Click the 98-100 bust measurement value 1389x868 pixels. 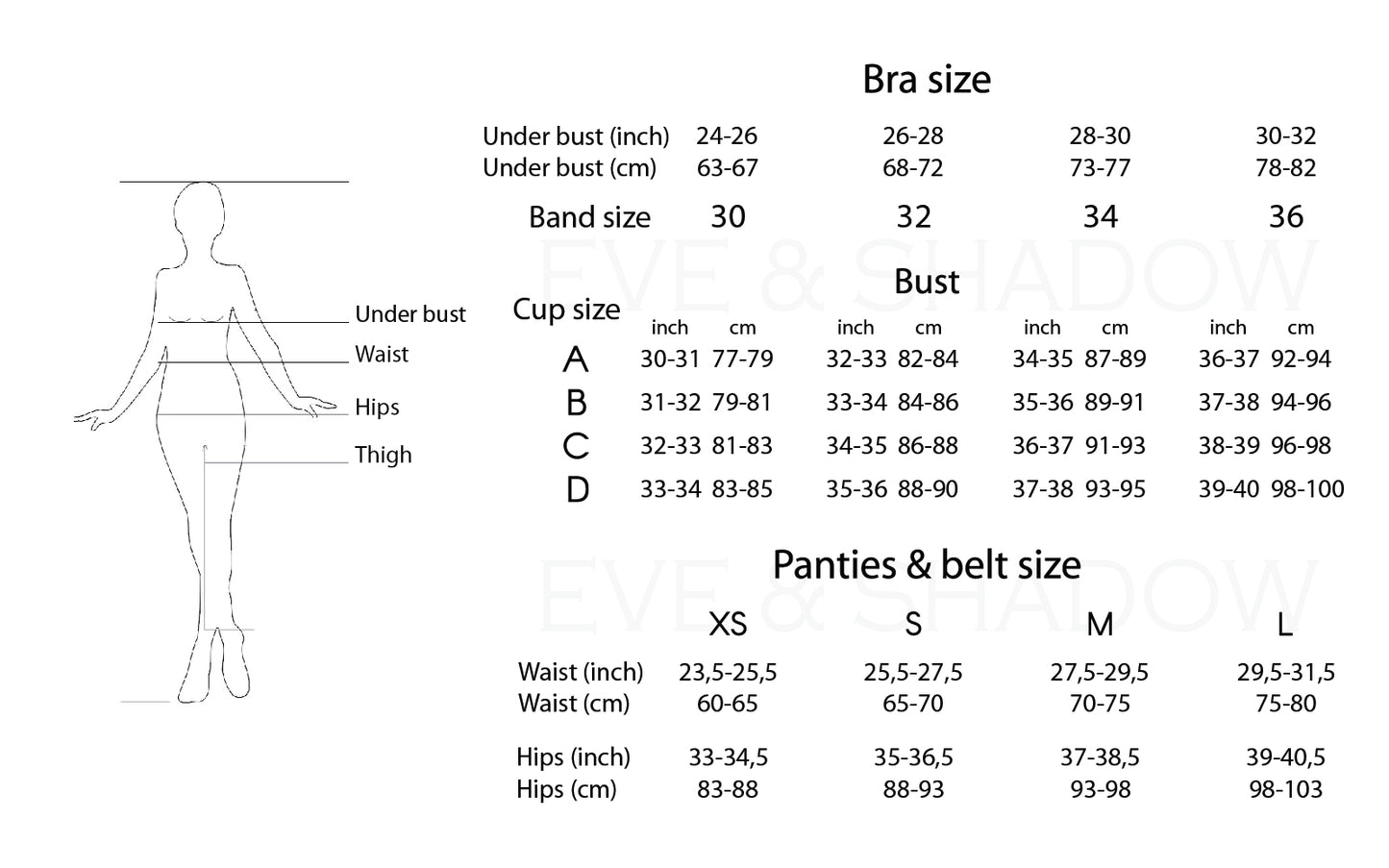[1307, 489]
